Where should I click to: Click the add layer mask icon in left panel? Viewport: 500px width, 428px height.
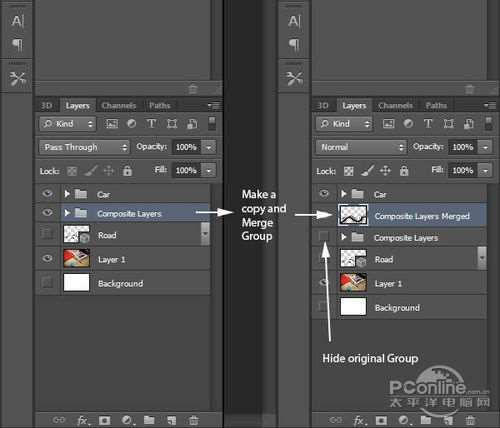point(104,420)
